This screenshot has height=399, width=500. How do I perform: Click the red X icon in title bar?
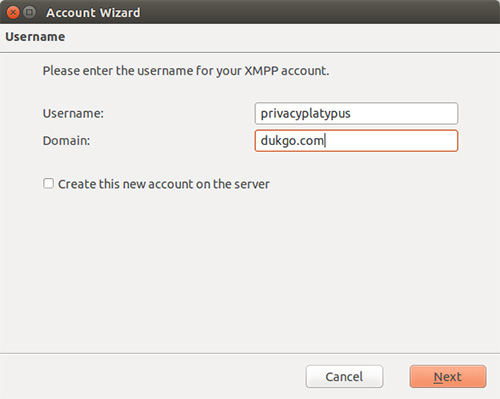13,13
